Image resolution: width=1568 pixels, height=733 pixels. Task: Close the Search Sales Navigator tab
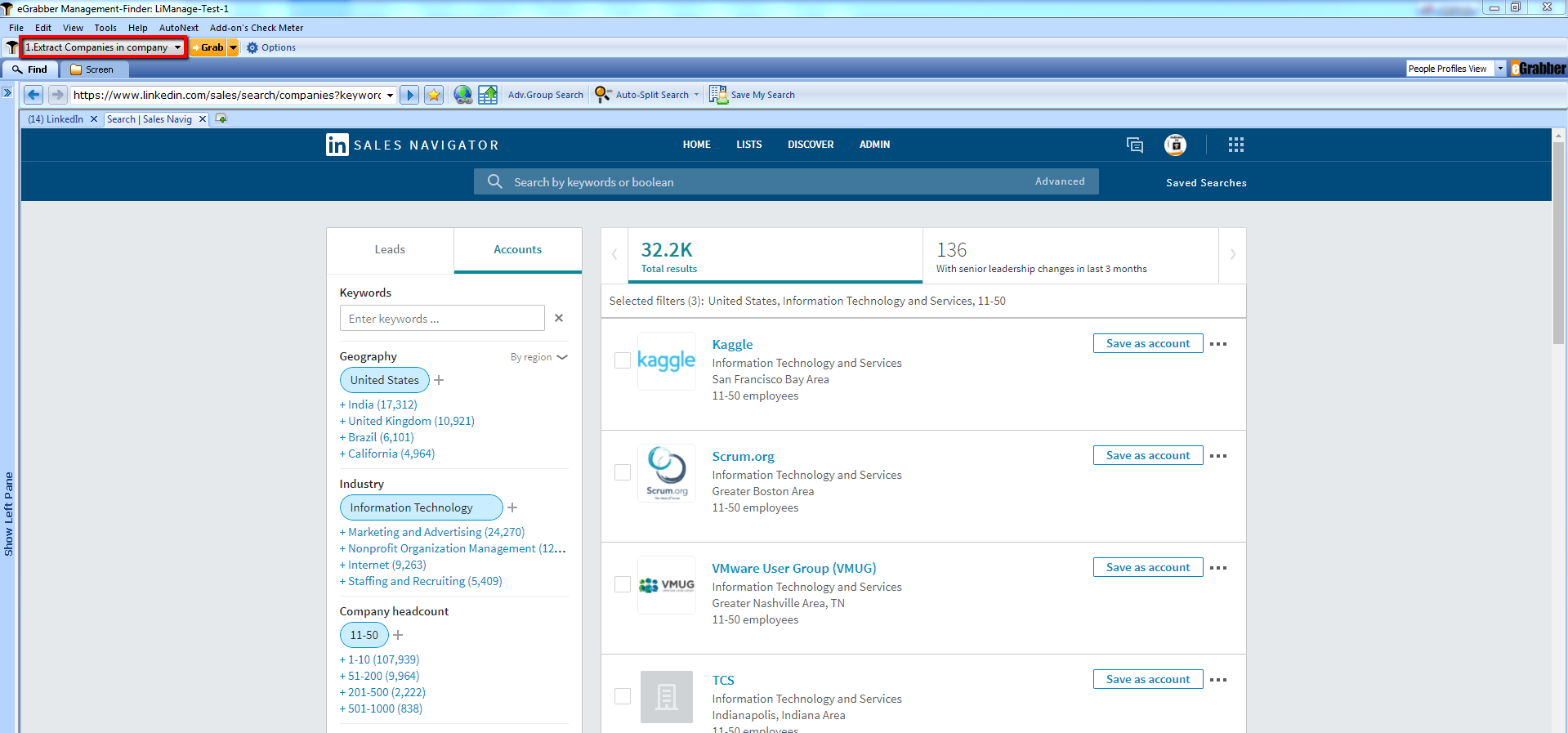click(203, 119)
